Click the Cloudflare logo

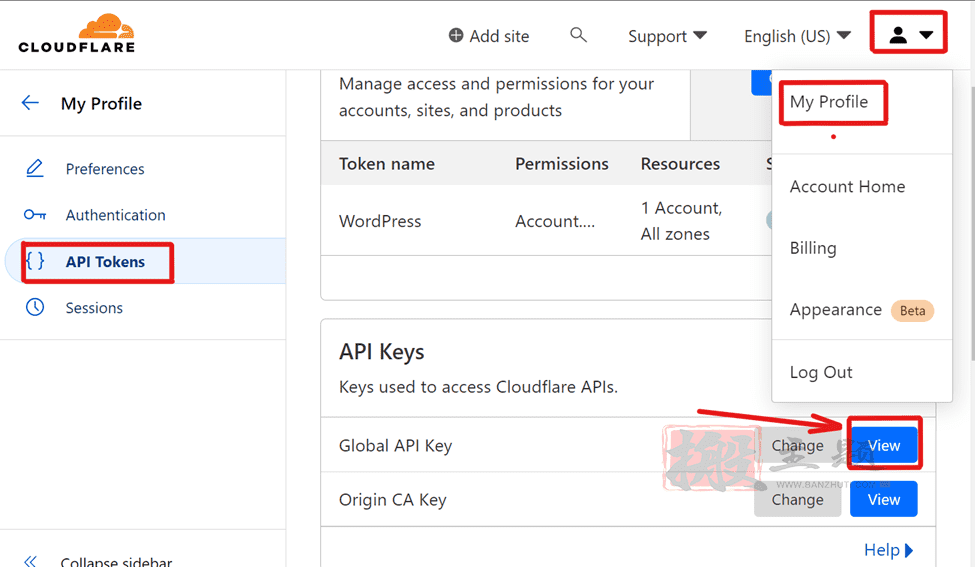click(x=76, y=34)
